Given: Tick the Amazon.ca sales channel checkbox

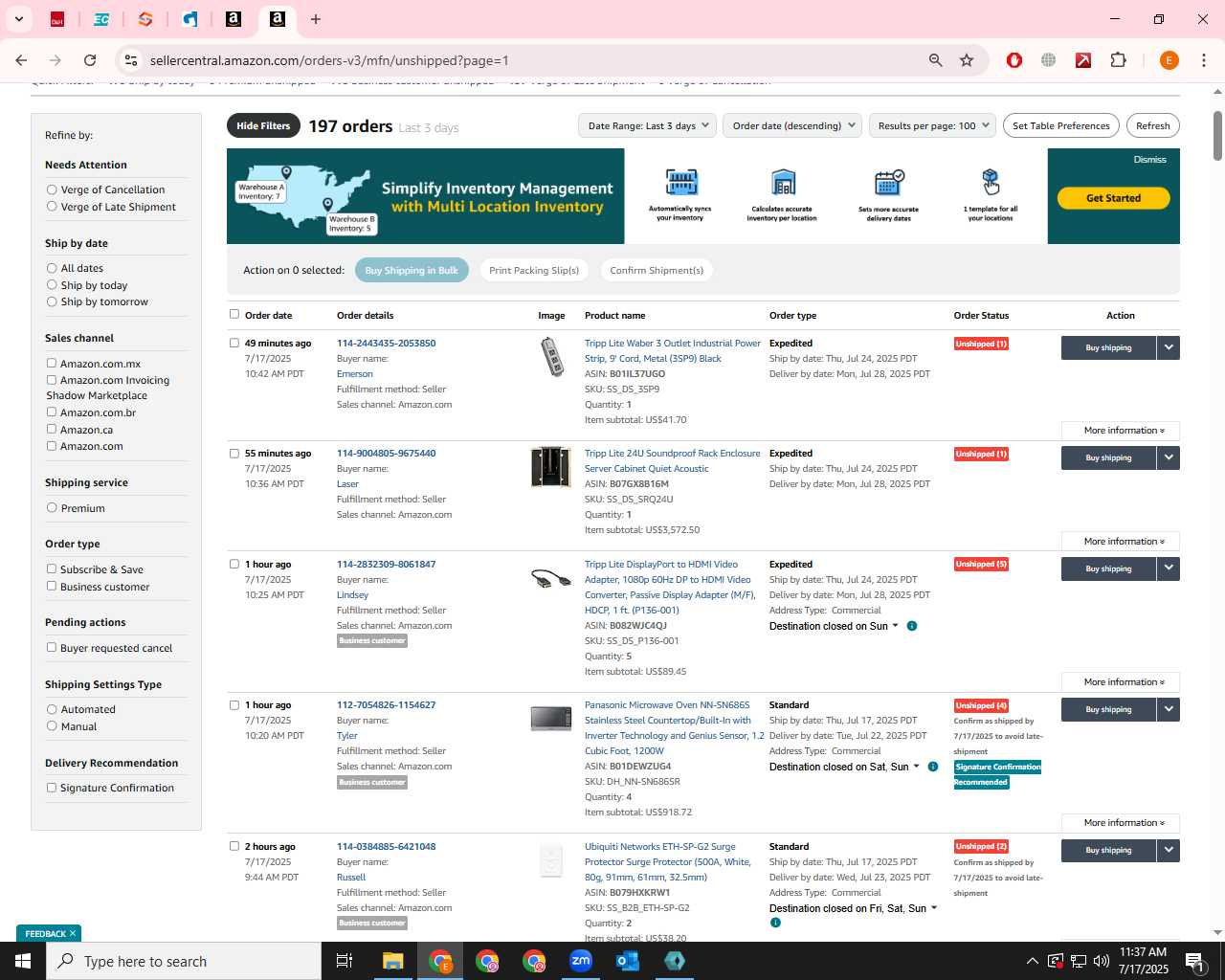Looking at the screenshot, I should [52, 430].
